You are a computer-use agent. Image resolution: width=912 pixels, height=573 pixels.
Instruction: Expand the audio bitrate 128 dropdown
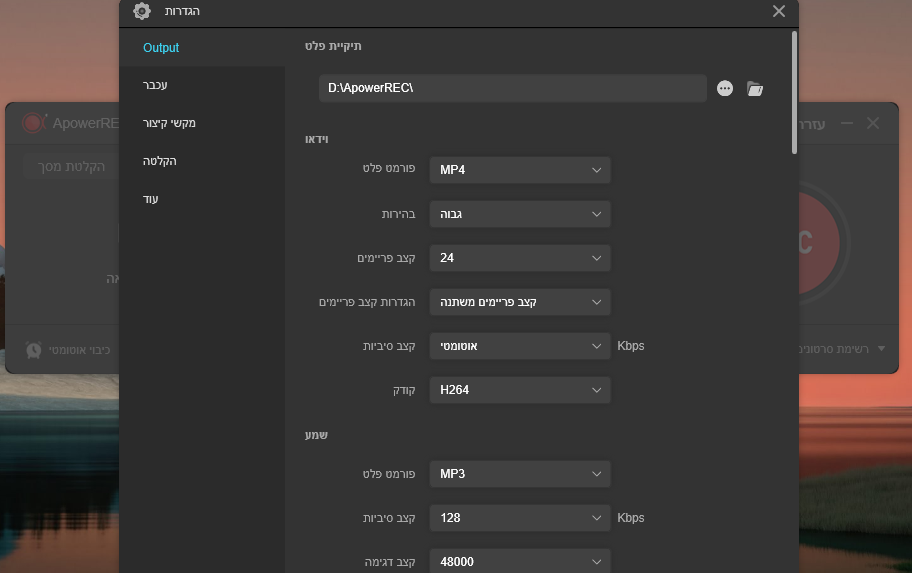(519, 518)
